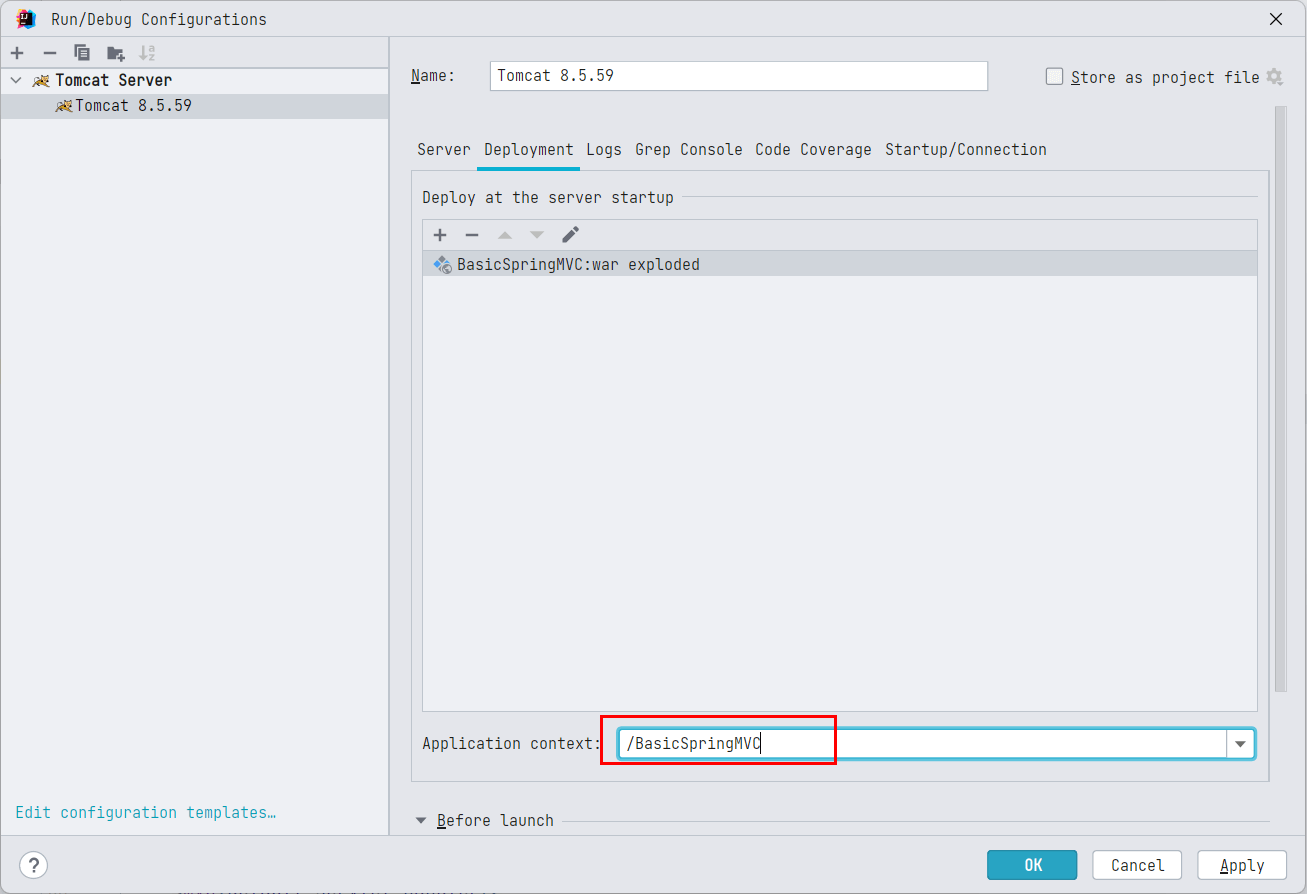Open Application context dropdown arrow
Image resolution: width=1307 pixels, height=894 pixels.
tap(1241, 744)
